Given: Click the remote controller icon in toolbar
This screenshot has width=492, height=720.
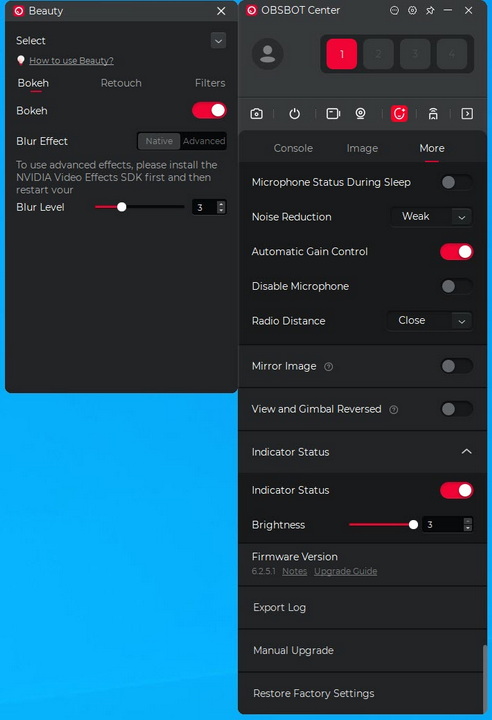Looking at the screenshot, I should tap(433, 113).
